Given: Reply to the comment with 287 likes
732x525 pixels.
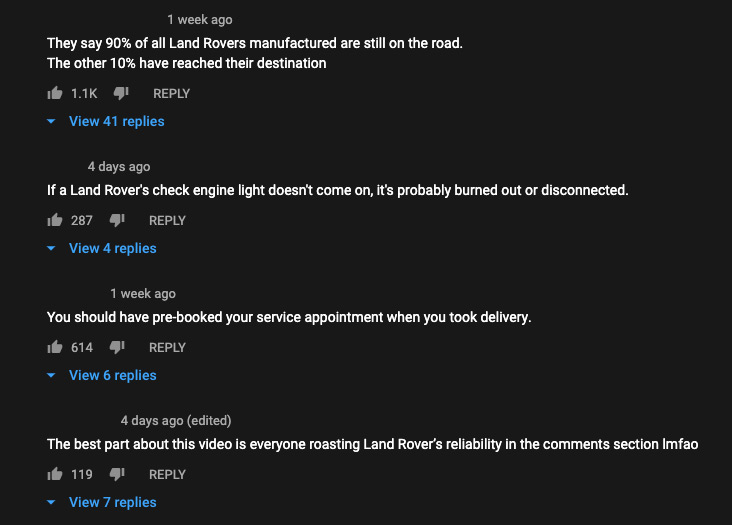Looking at the screenshot, I should (x=167, y=220).
